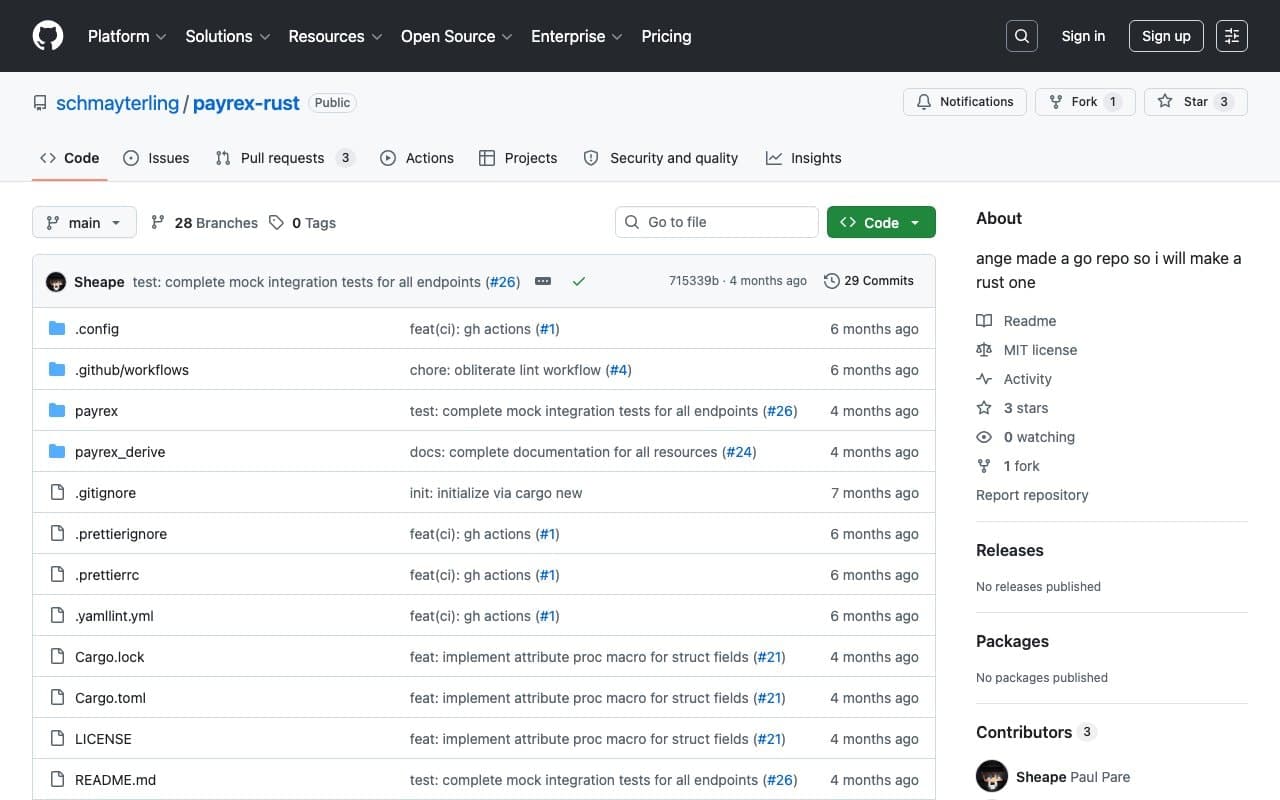
Task: Click the Report repository link
Action: [1032, 495]
